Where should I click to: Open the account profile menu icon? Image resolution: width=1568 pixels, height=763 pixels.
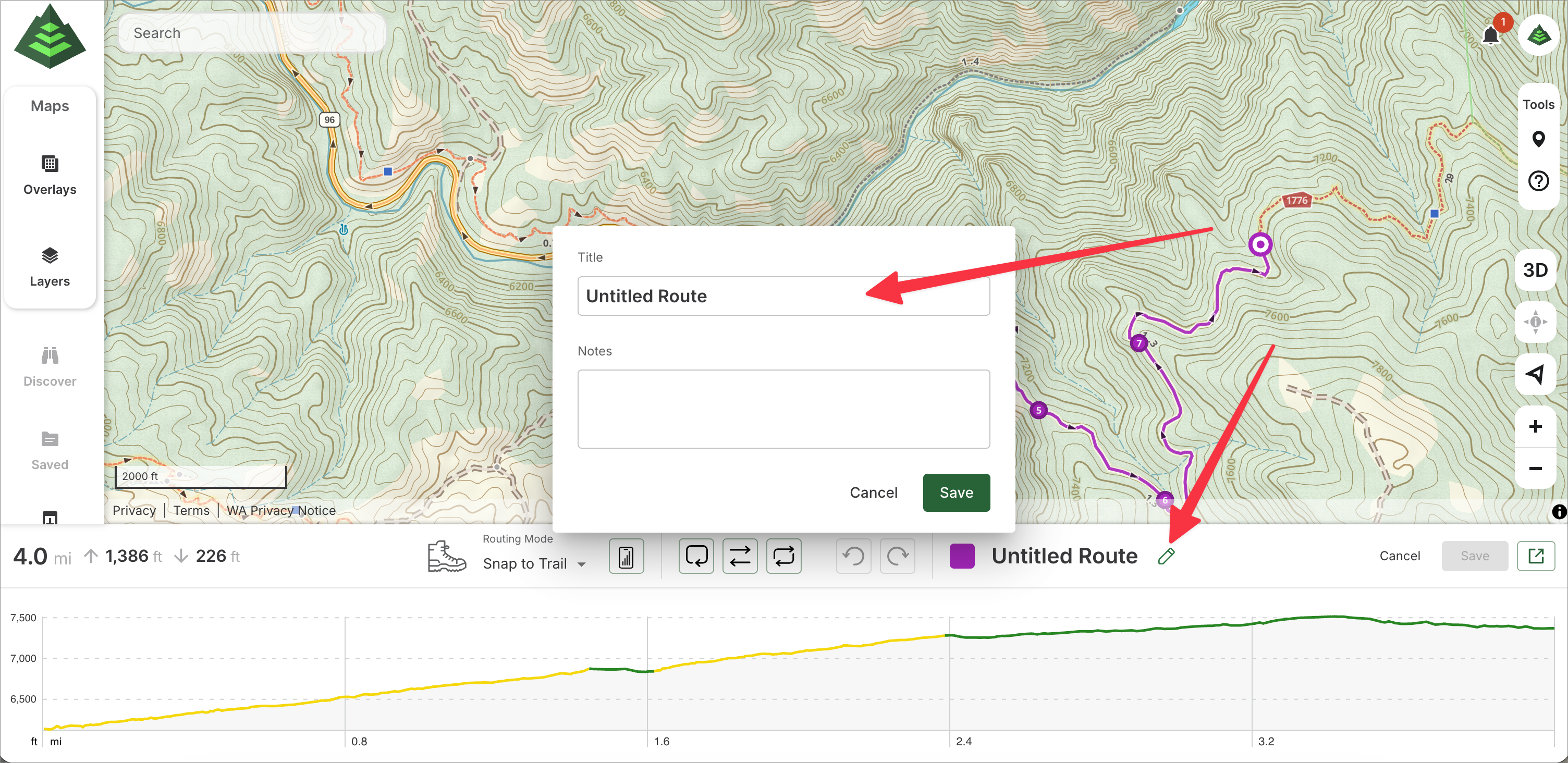(1538, 35)
